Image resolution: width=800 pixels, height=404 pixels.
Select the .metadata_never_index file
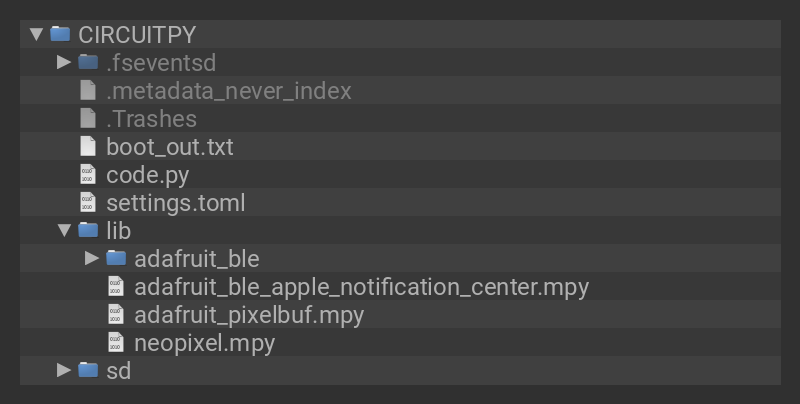click(x=228, y=90)
